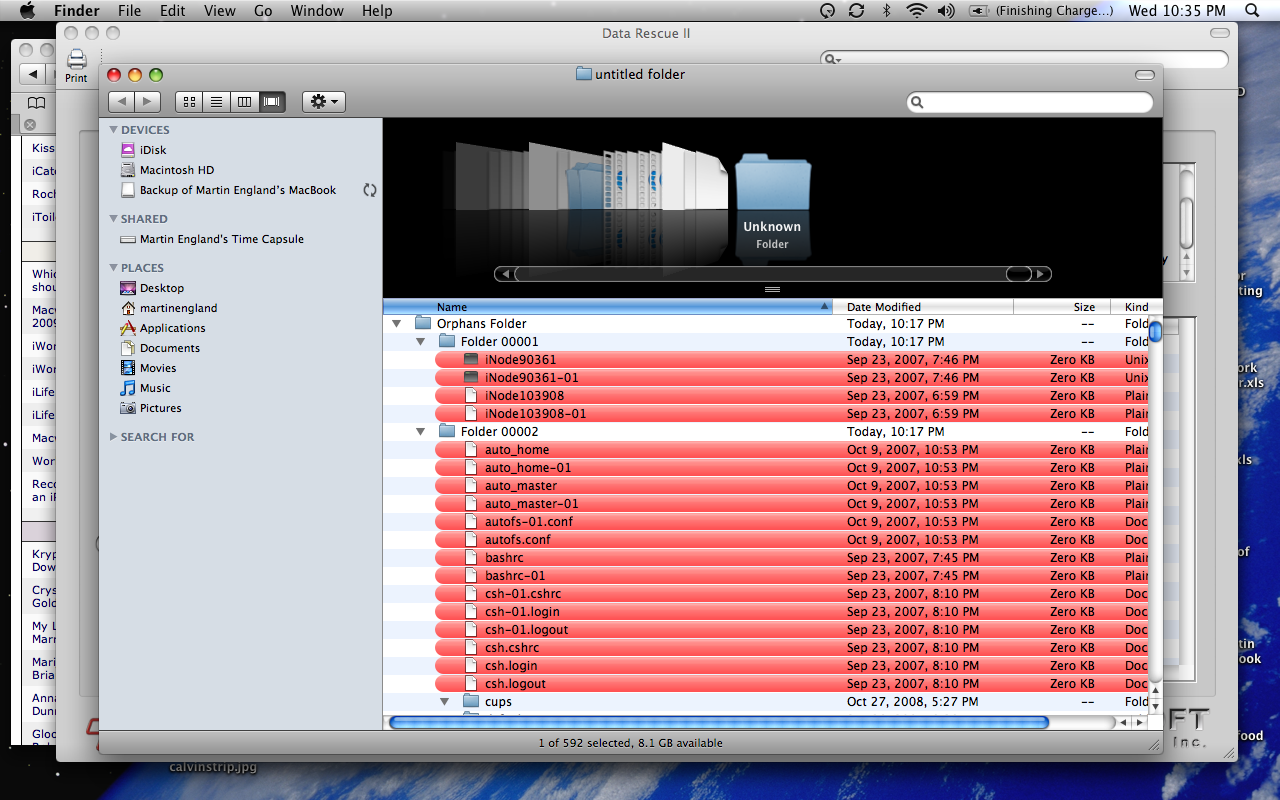
Task: Open the File menu
Action: coord(129,11)
